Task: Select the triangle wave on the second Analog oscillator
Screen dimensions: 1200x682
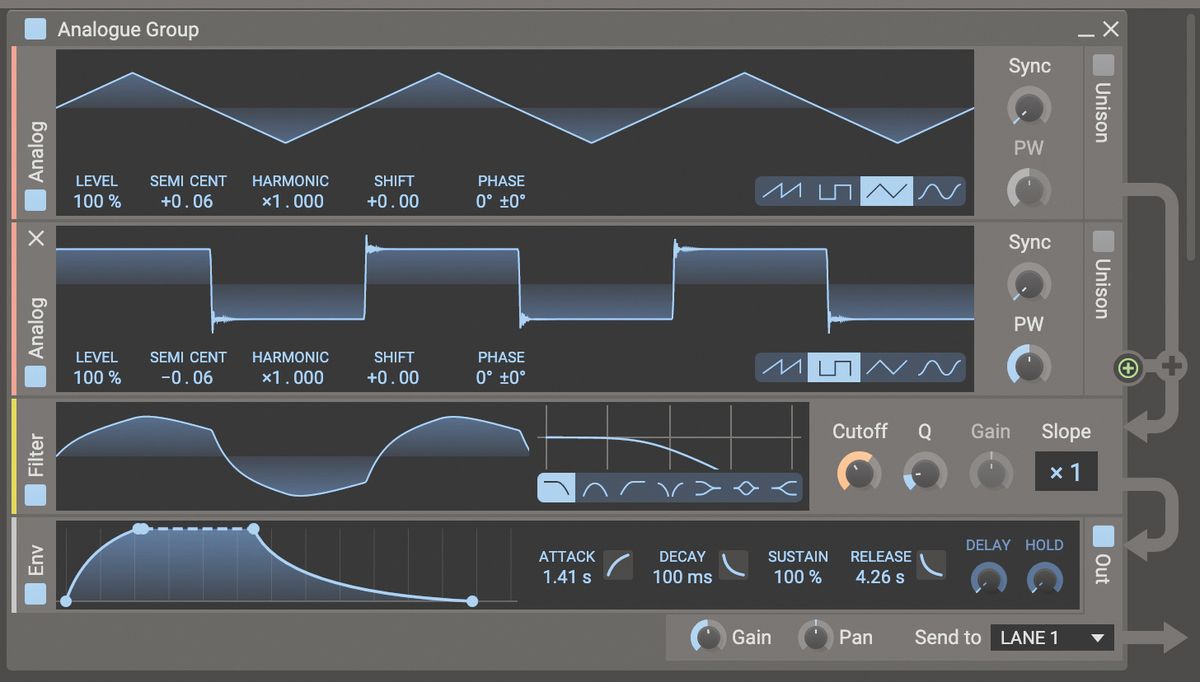Action: (x=887, y=367)
